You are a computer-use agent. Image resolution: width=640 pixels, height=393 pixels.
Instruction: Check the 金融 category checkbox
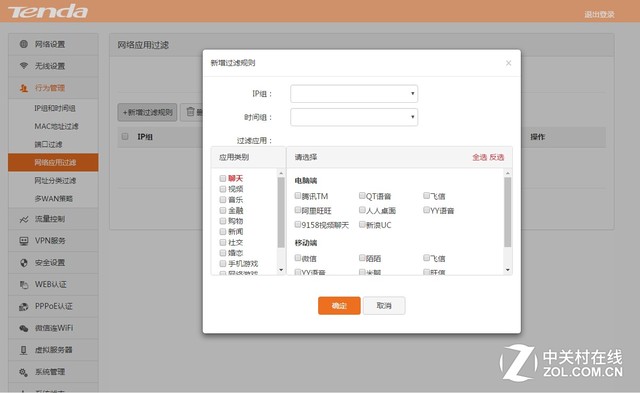223,210
